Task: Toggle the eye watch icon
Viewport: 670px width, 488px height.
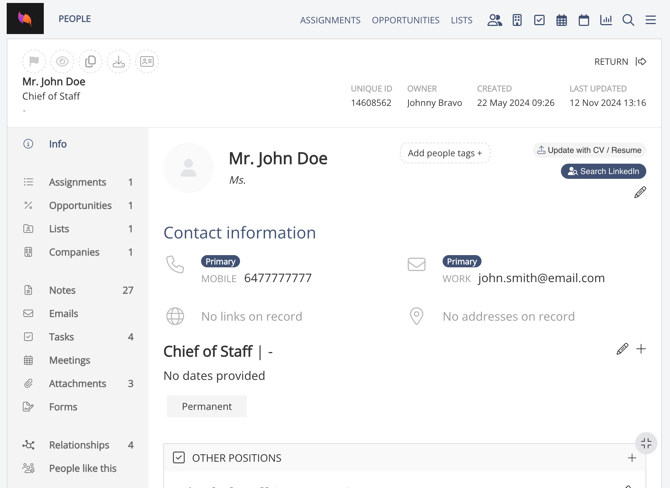Action: (62, 62)
